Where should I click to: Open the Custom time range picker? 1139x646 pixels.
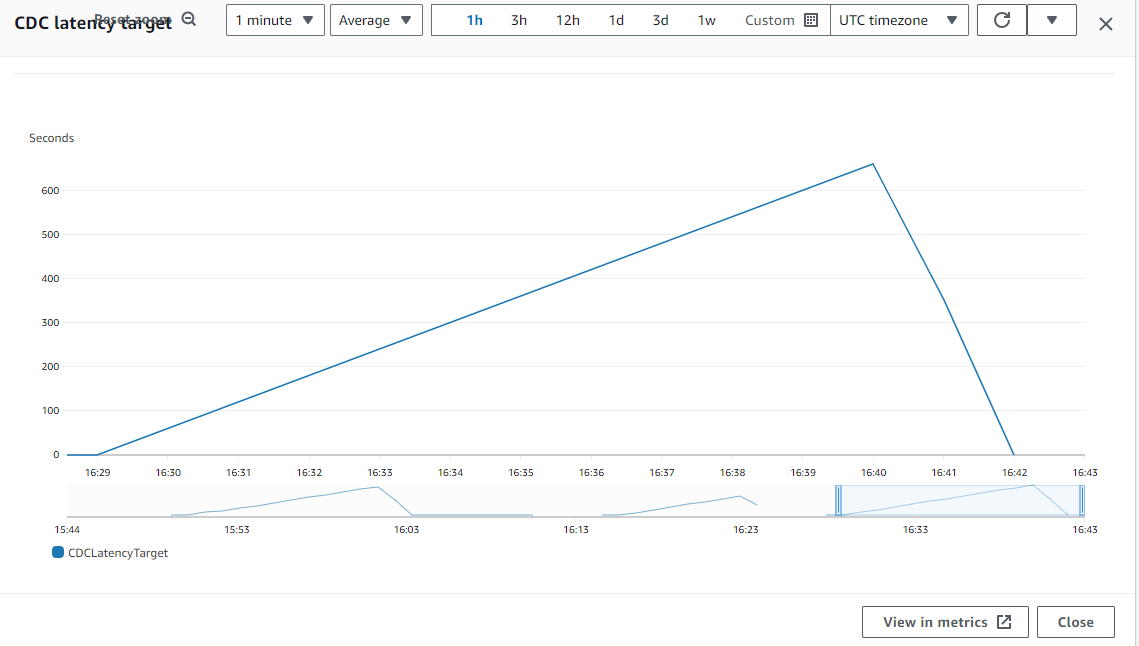pos(781,20)
